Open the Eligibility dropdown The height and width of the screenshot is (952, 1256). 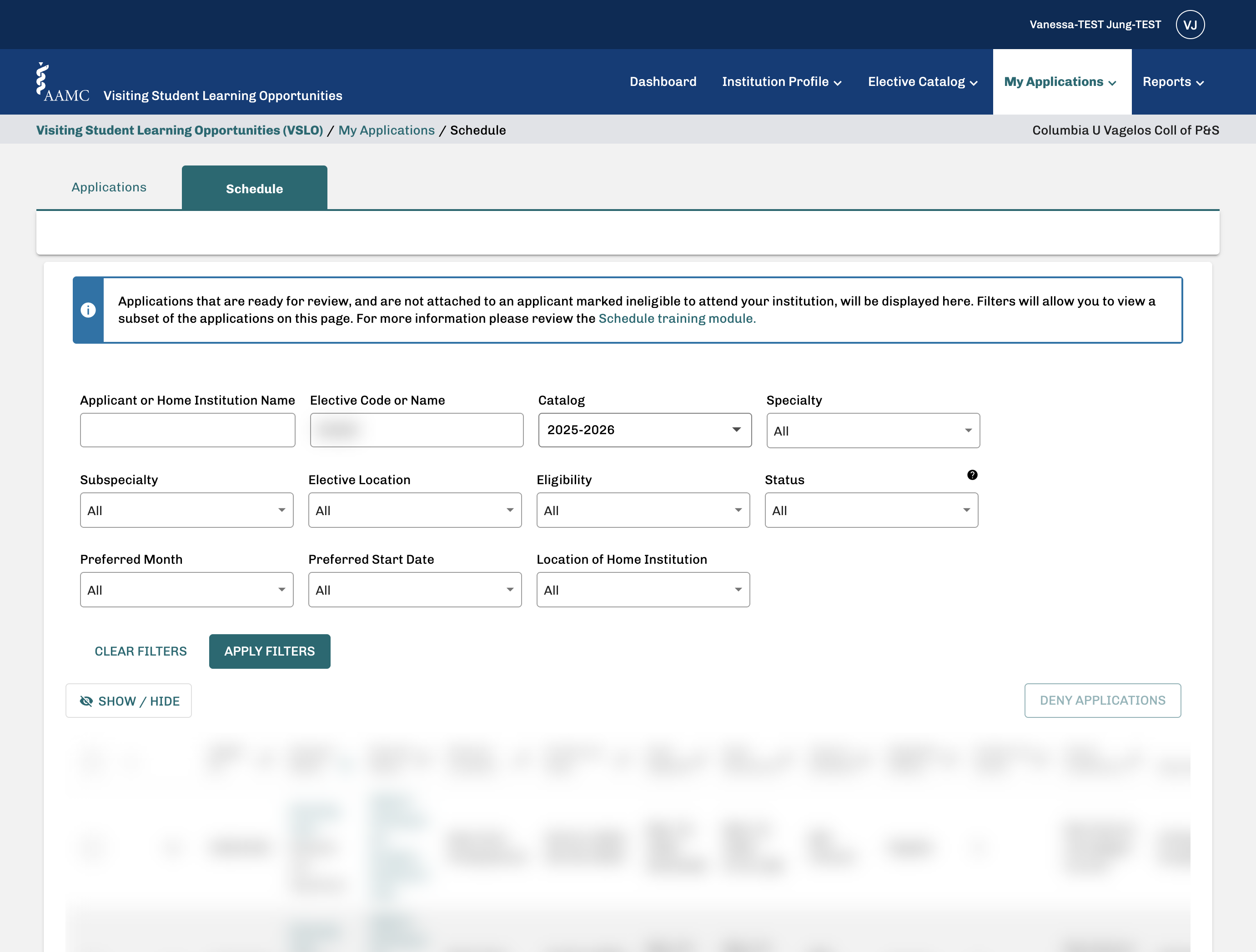(x=643, y=510)
